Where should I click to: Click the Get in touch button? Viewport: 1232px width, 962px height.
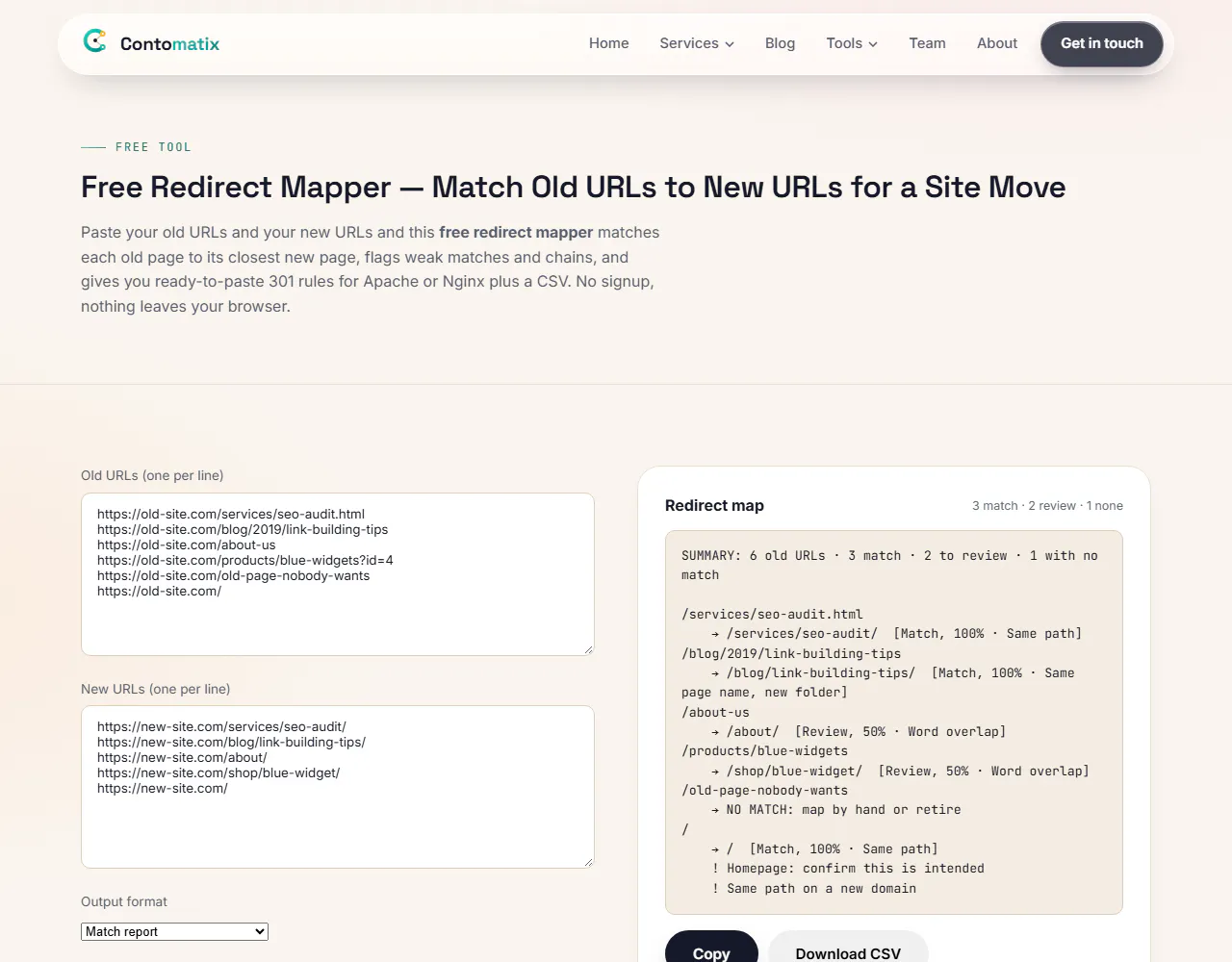pyautogui.click(x=1101, y=43)
